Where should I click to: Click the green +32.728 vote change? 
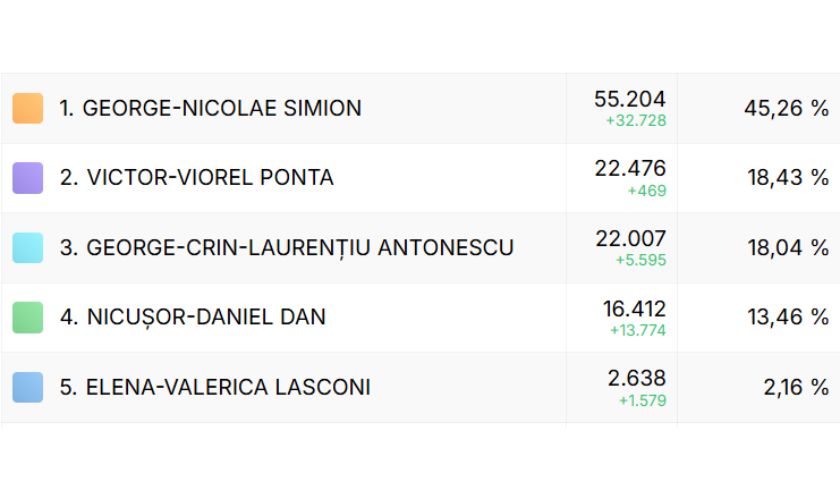tap(635, 121)
